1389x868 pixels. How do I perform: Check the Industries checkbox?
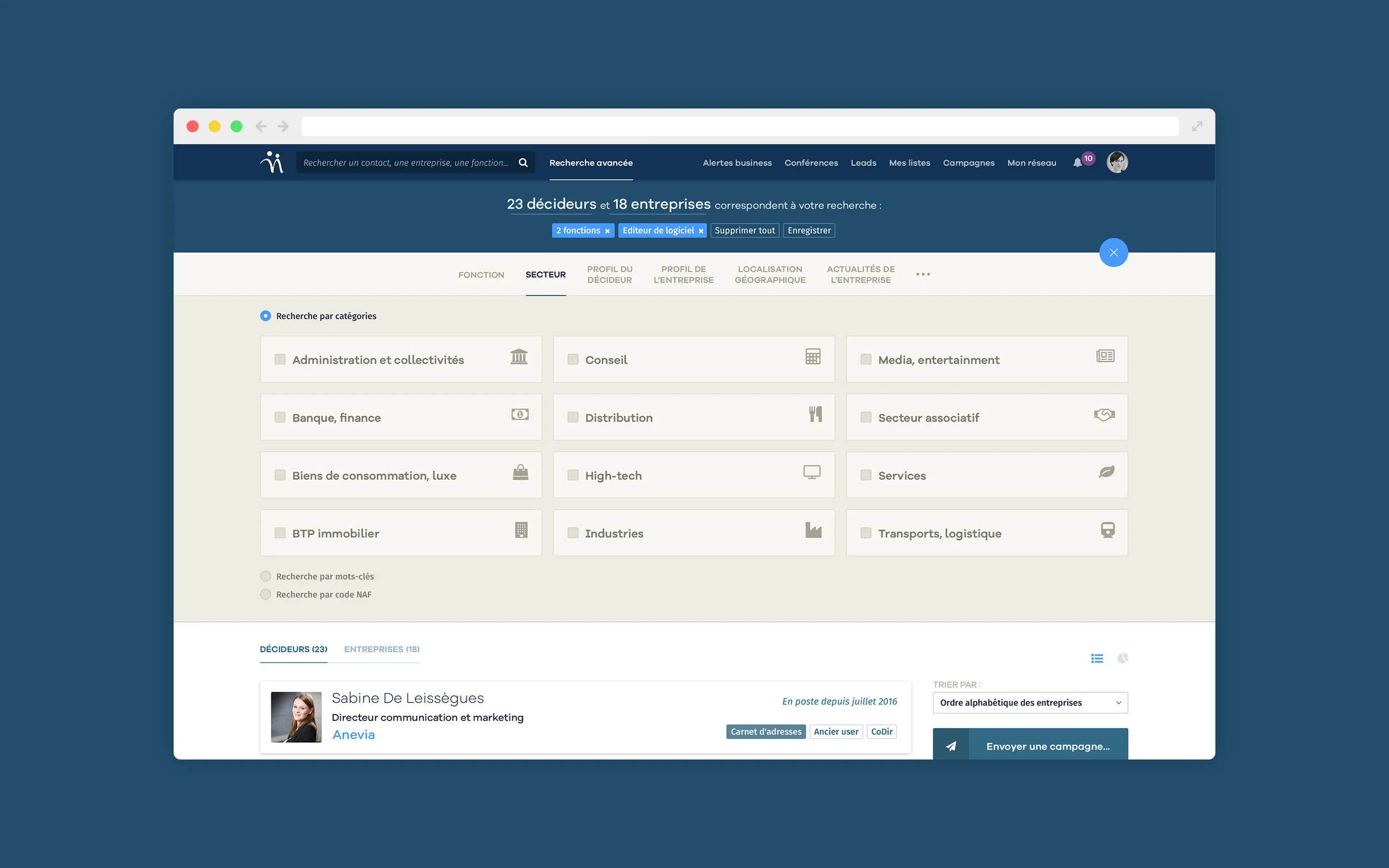pyautogui.click(x=573, y=533)
